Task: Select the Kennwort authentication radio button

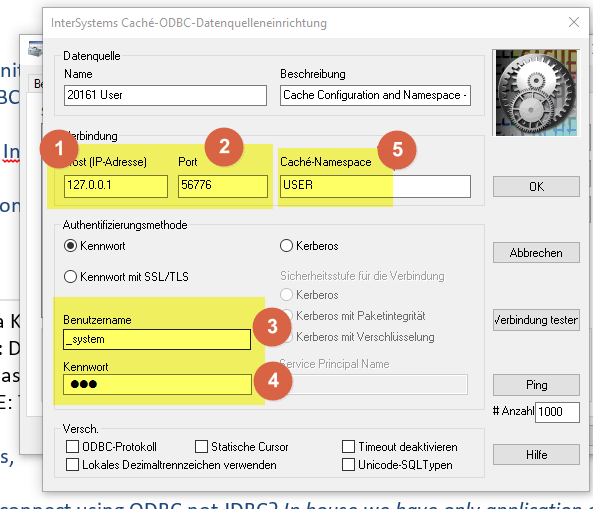Action: click(x=70, y=246)
